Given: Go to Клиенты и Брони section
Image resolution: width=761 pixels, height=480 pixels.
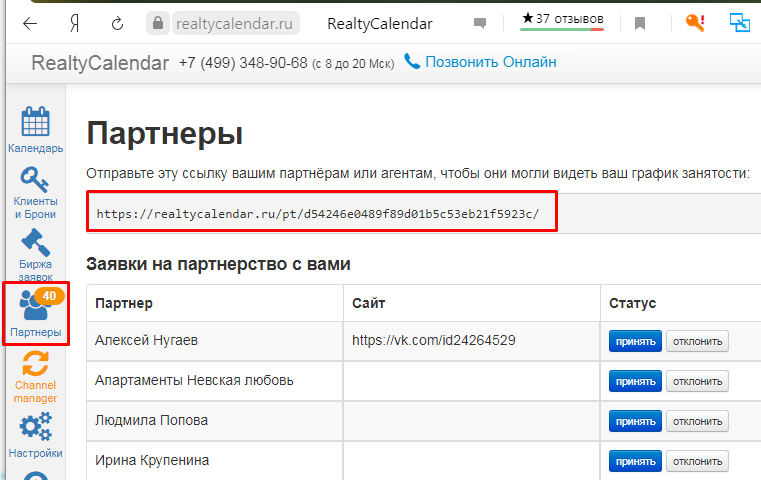Looking at the screenshot, I should pyautogui.click(x=35, y=190).
